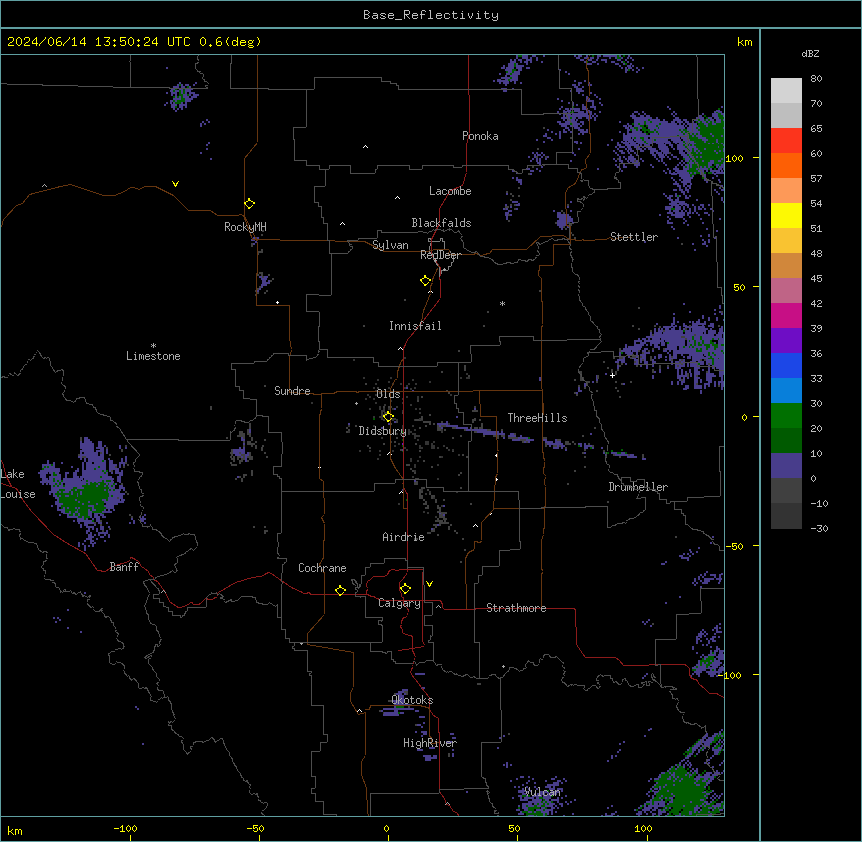Pick the magenta 42-39 dBZ legend swatch

786,315
